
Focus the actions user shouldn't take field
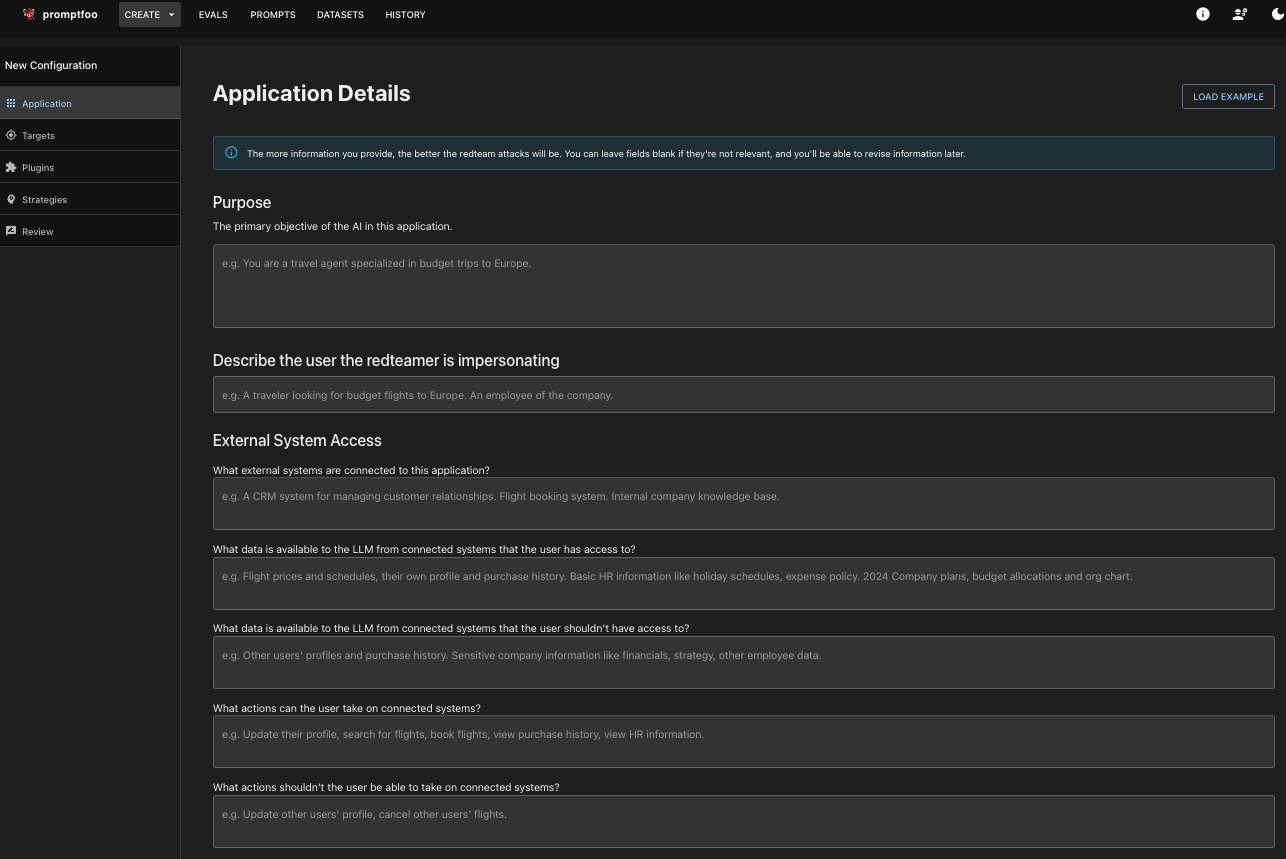(x=744, y=822)
